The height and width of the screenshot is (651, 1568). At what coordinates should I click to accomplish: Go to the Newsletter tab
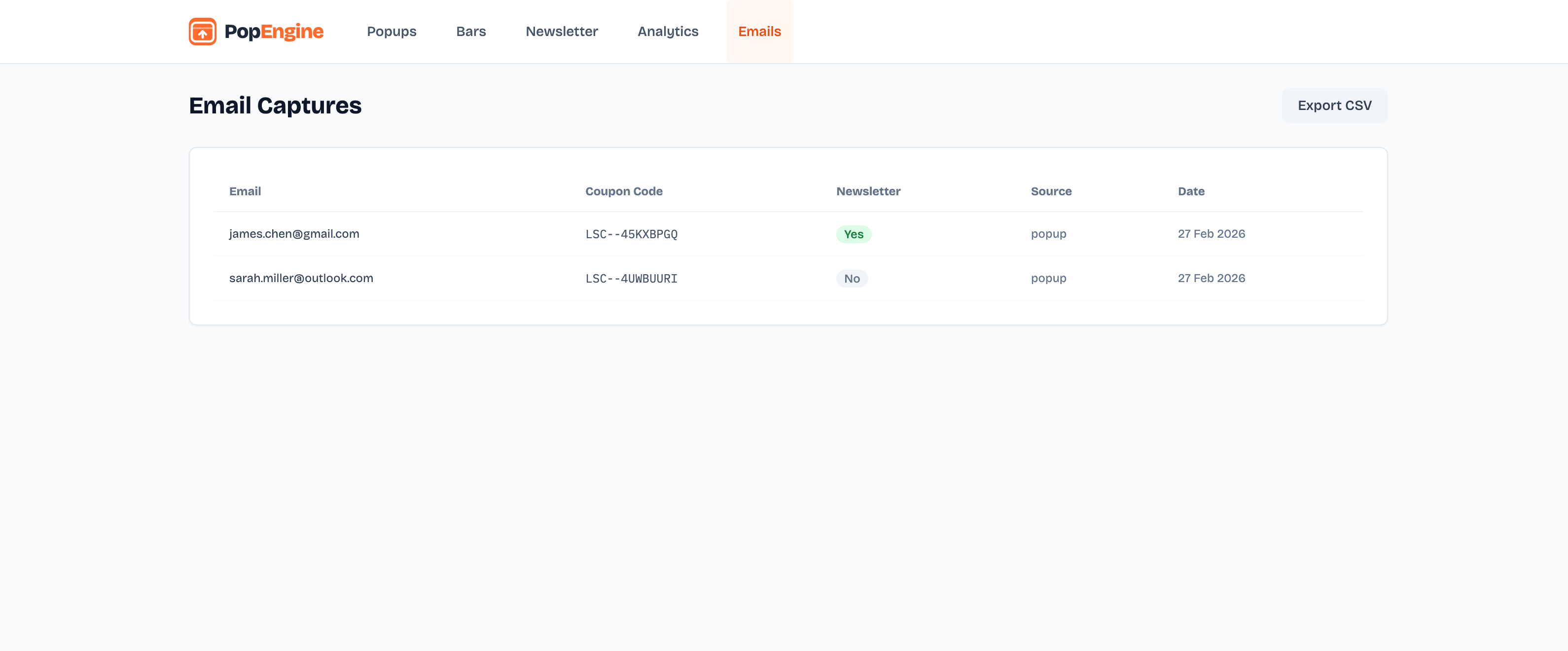pos(561,32)
